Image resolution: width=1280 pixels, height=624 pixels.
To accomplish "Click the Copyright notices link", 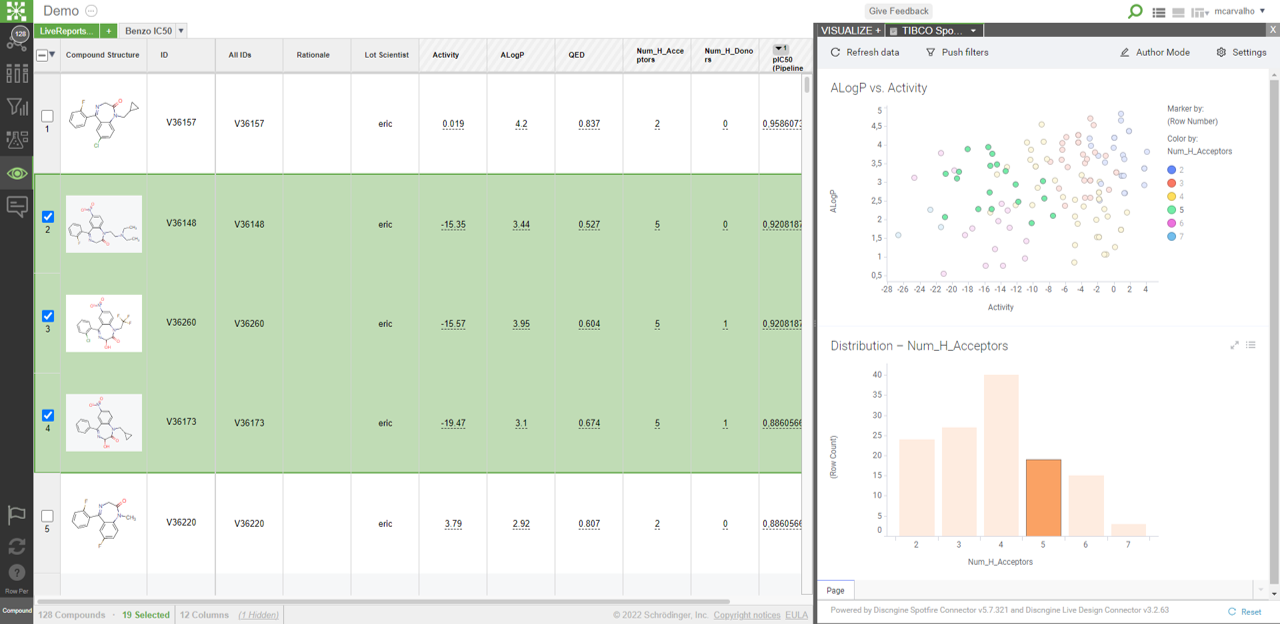I will (x=746, y=615).
